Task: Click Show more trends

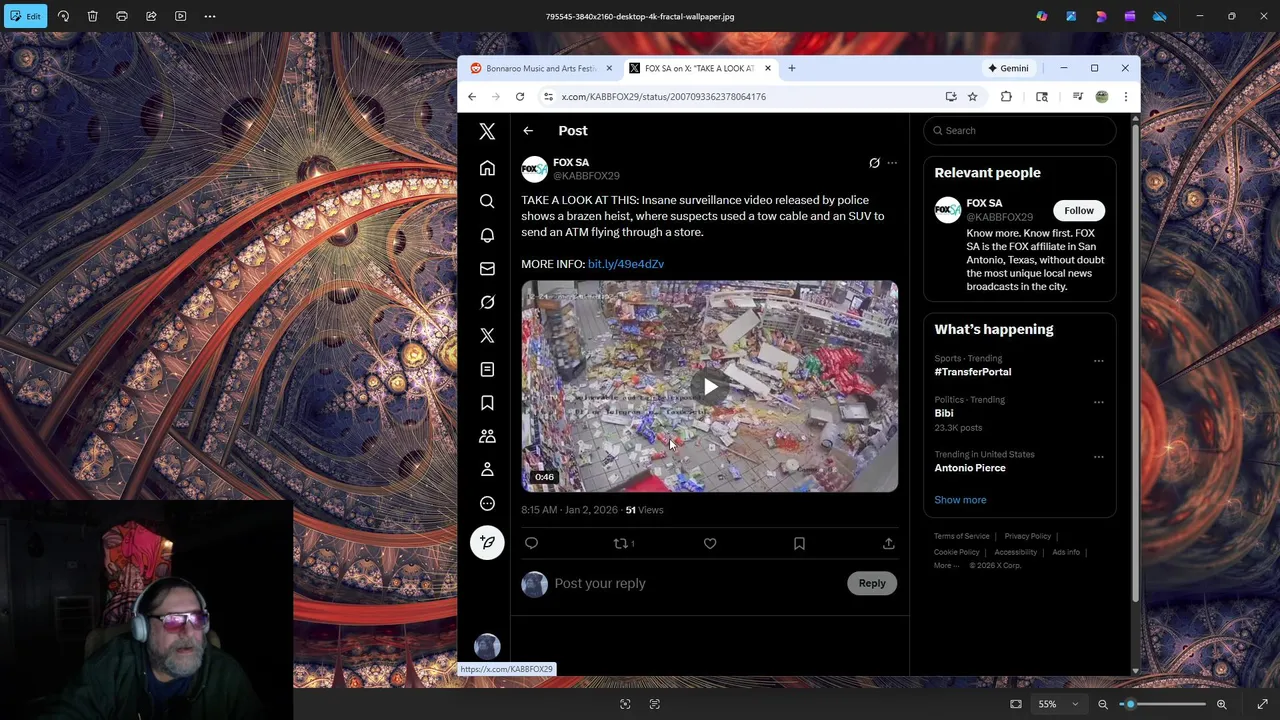Action: [960, 500]
